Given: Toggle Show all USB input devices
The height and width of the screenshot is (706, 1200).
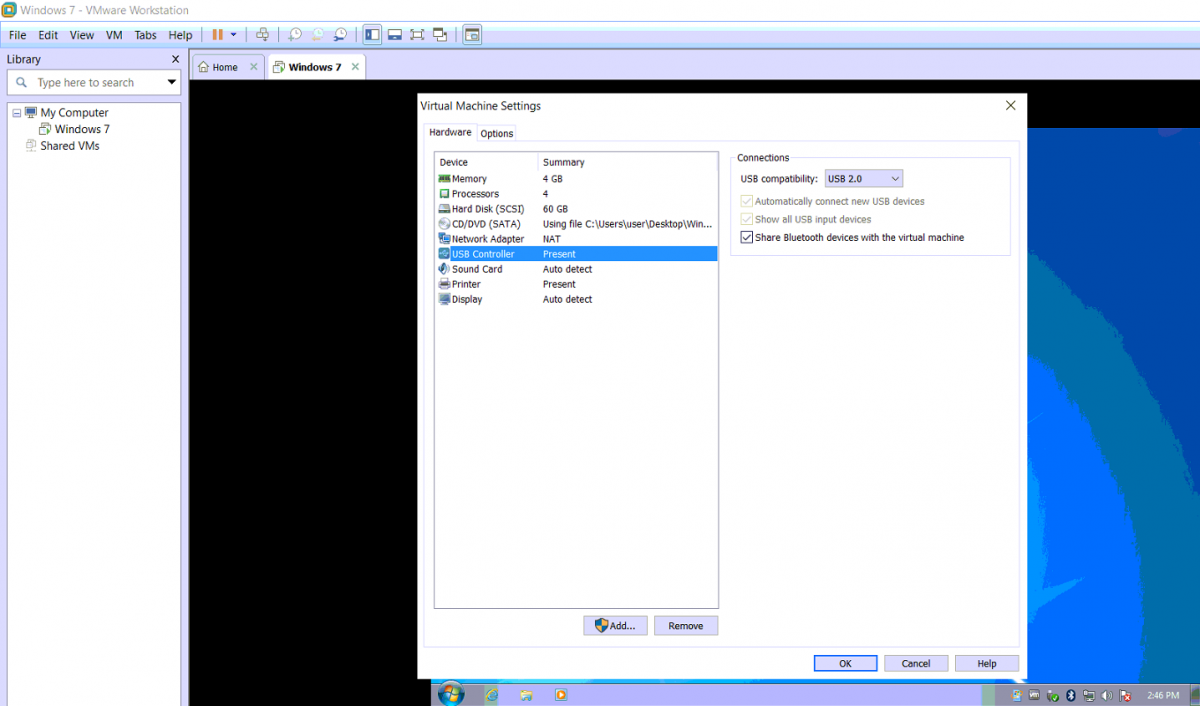Looking at the screenshot, I should click(x=805, y=219).
